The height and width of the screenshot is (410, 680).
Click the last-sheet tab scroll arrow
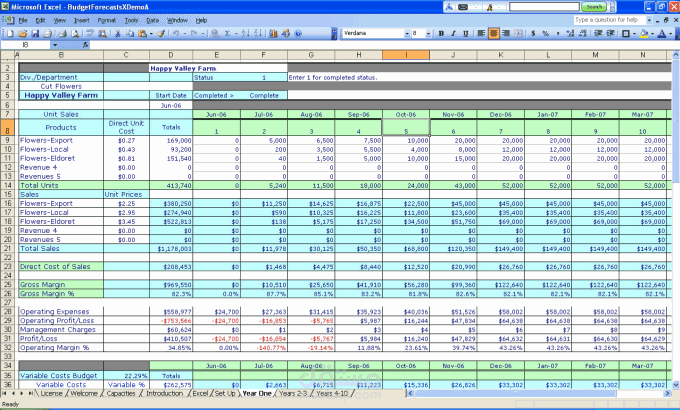[30, 394]
